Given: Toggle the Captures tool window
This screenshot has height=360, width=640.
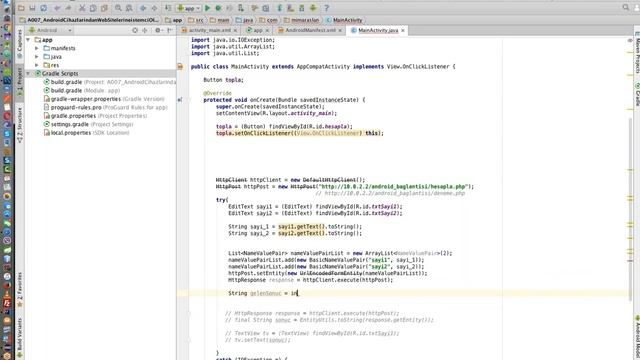Looking at the screenshot, I should (20, 44).
